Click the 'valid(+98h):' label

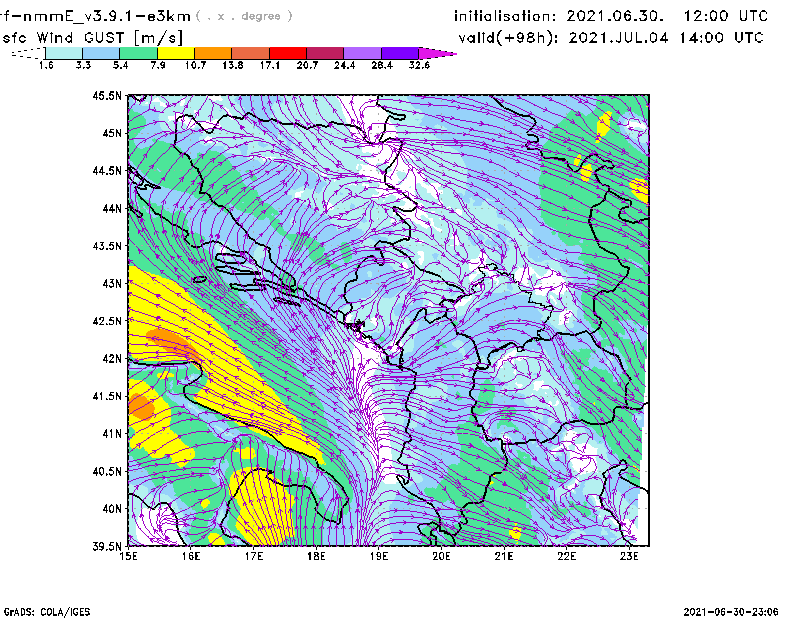[509, 38]
